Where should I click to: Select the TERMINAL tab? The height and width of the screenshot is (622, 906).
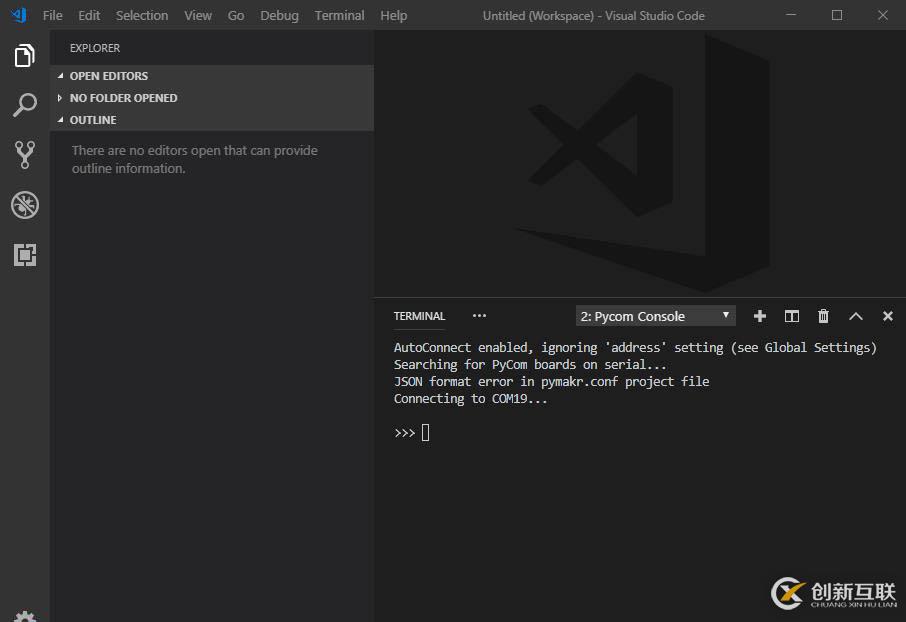click(x=419, y=316)
